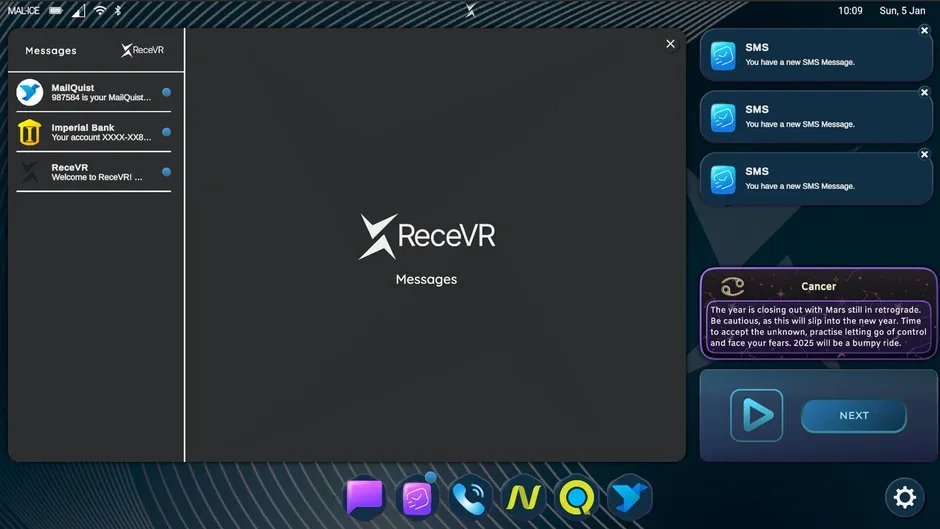
Task: Open the ReceVR welcome message
Action: click(94, 172)
